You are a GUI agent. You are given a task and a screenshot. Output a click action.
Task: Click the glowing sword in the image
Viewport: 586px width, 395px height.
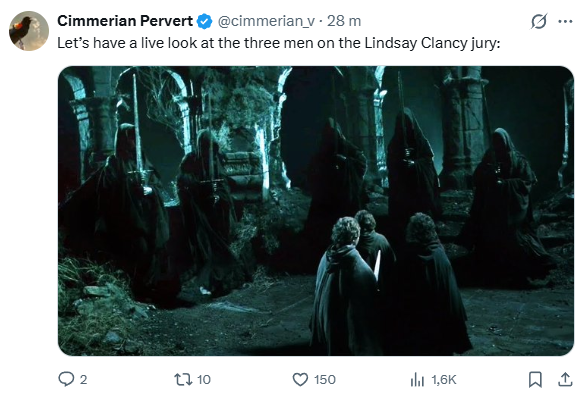tap(377, 265)
